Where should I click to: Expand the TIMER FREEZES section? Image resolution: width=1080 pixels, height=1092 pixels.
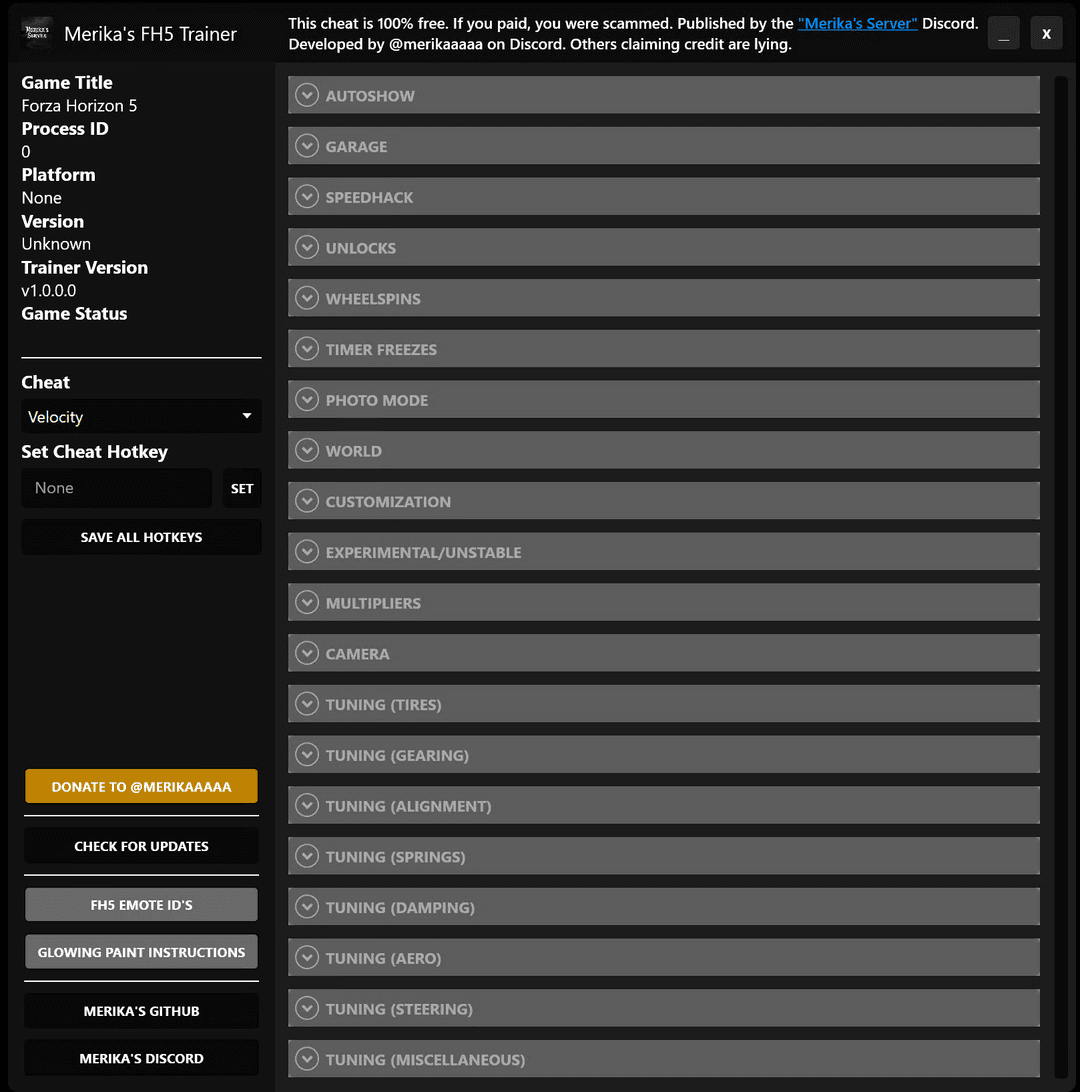coord(664,350)
